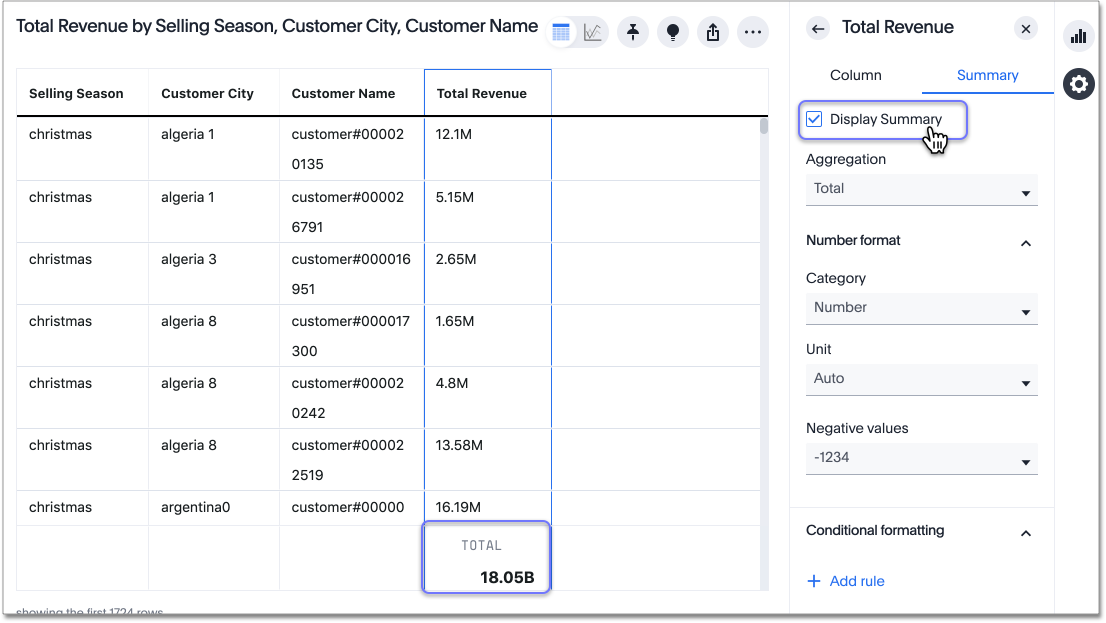Click the dark settings gear icon

click(1078, 84)
